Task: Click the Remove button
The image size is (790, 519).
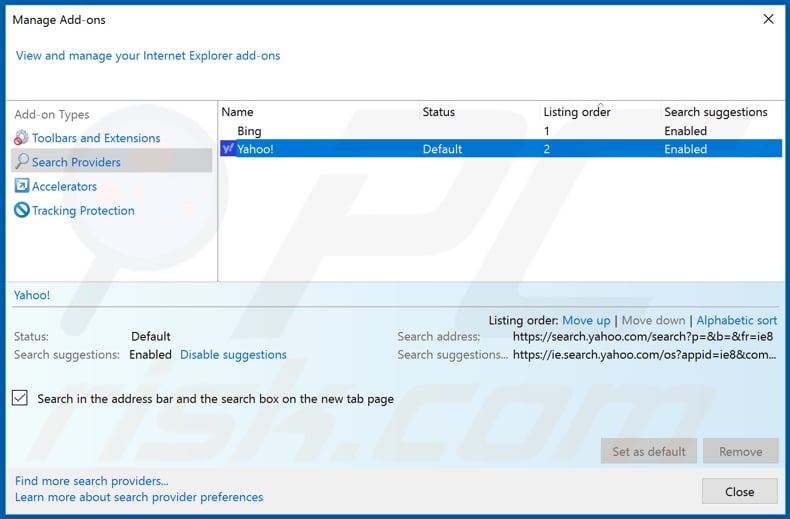Action: [x=741, y=451]
